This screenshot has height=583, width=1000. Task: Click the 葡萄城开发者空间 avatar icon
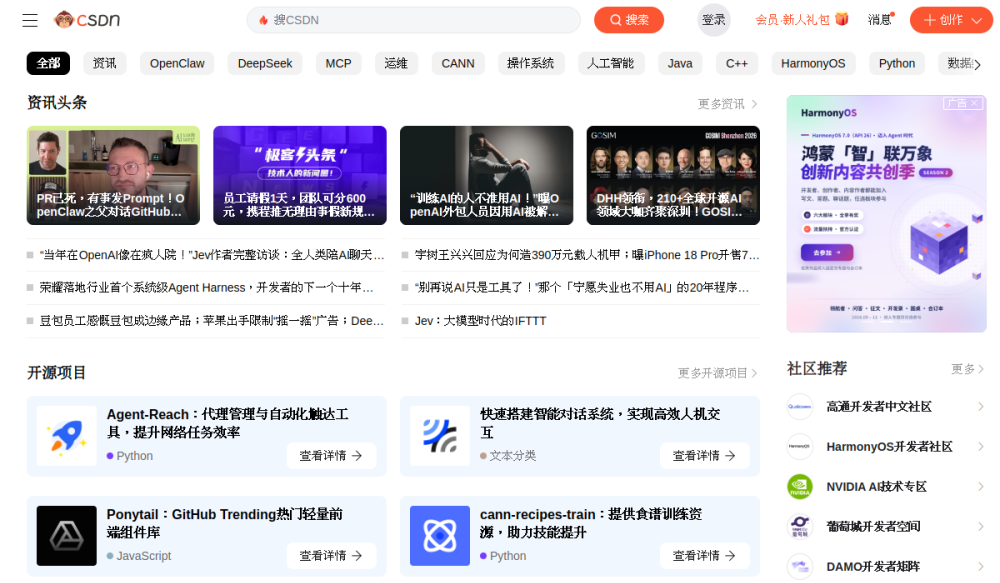pyautogui.click(x=800, y=526)
